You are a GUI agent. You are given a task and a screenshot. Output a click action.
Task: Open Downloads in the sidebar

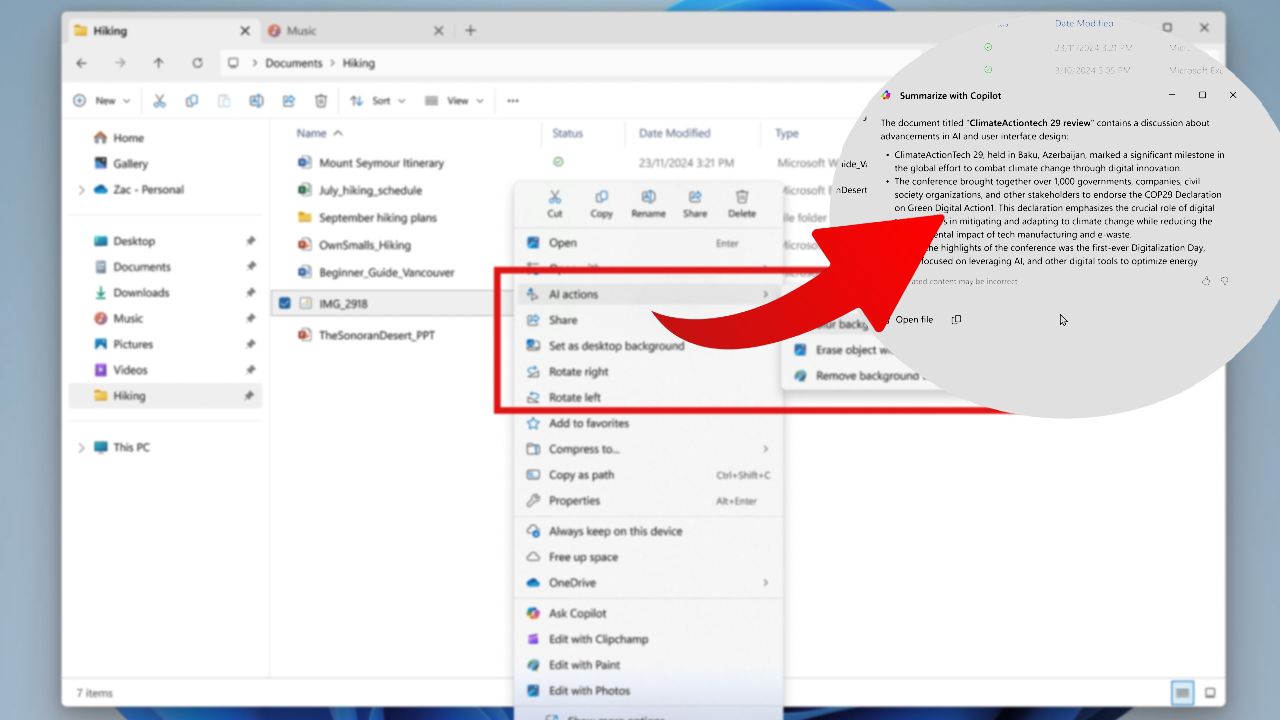pos(141,293)
